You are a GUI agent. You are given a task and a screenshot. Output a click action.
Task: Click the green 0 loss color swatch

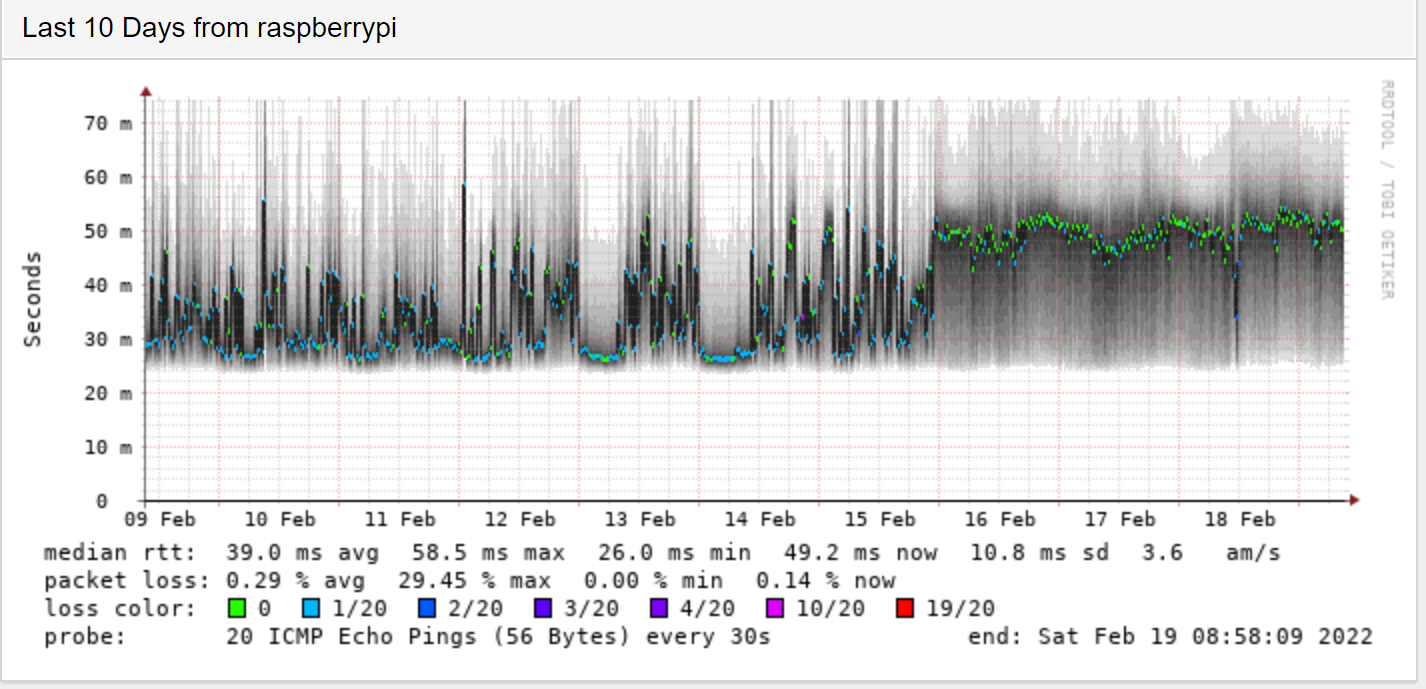point(236,608)
